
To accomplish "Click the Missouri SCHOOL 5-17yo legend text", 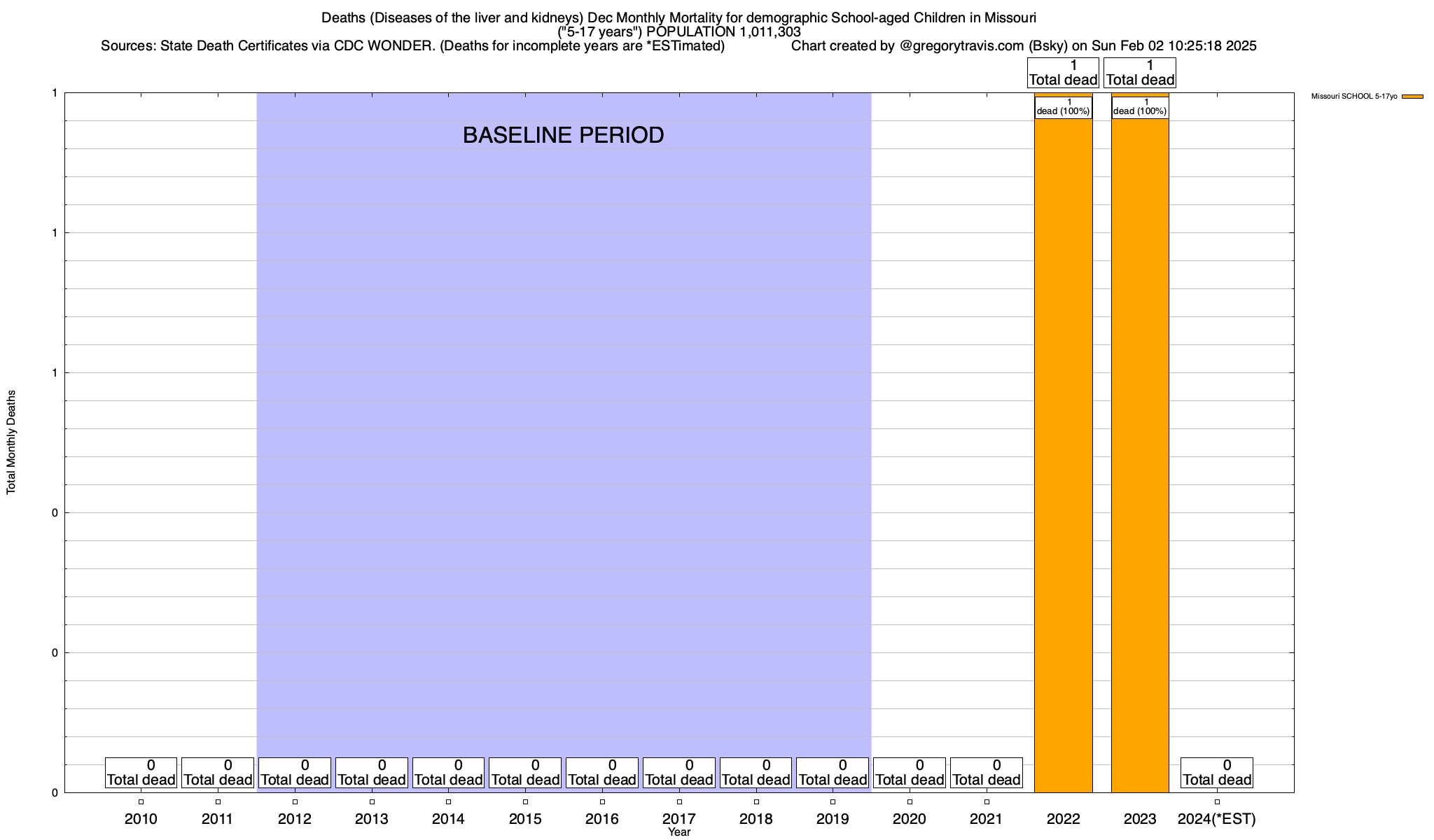I will [1353, 97].
